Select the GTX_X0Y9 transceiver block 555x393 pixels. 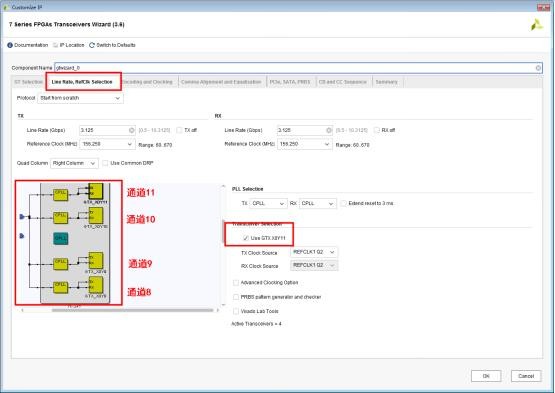[96, 261]
